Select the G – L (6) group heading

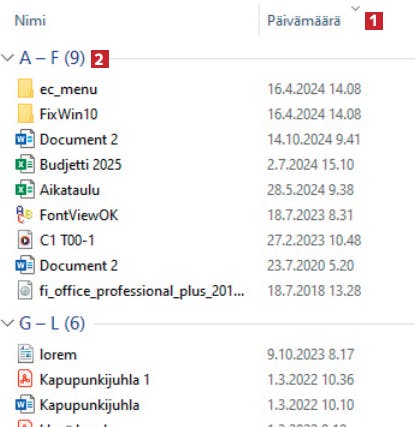click(x=52, y=323)
